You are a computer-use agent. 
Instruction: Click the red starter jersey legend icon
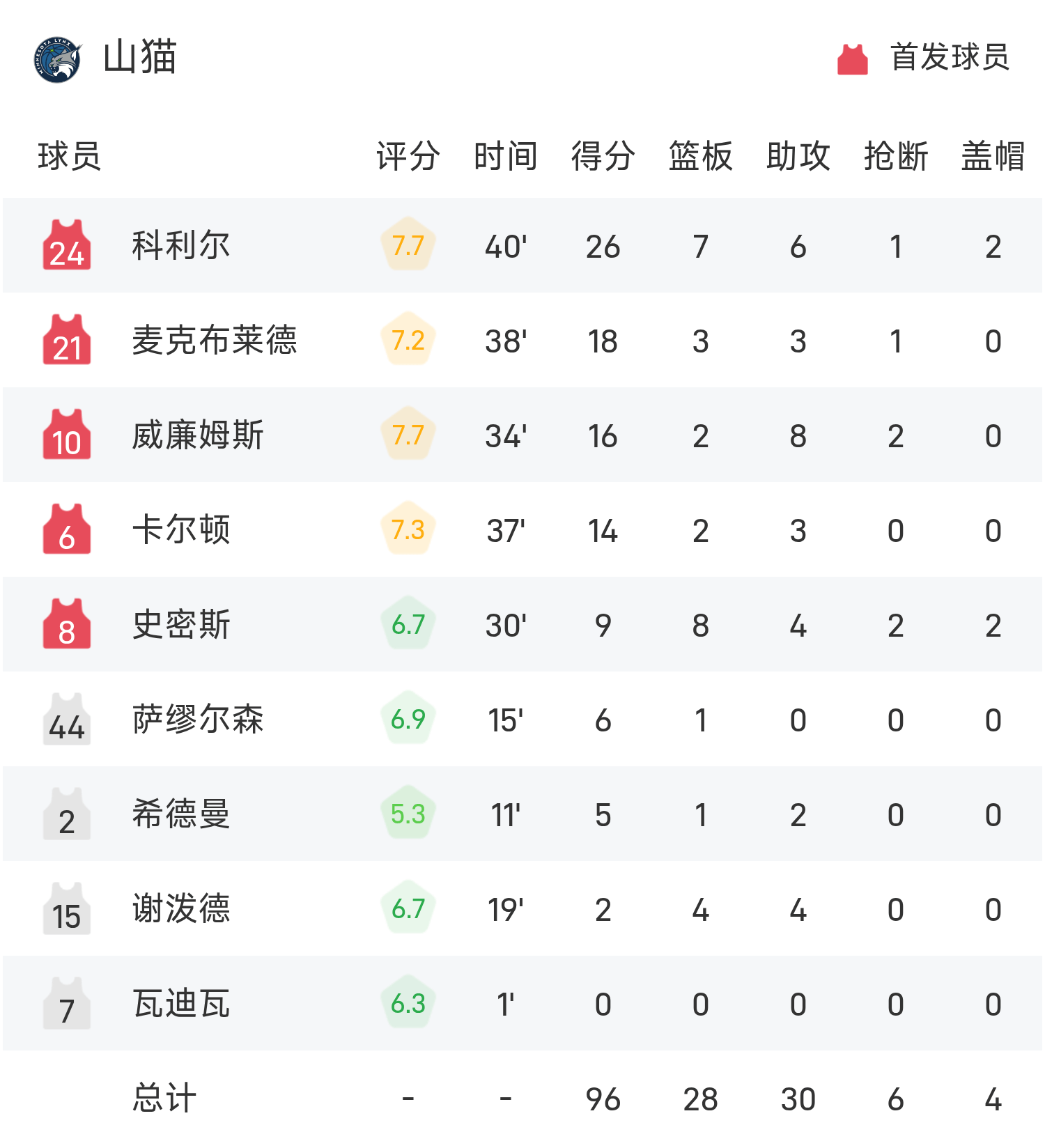click(x=852, y=59)
